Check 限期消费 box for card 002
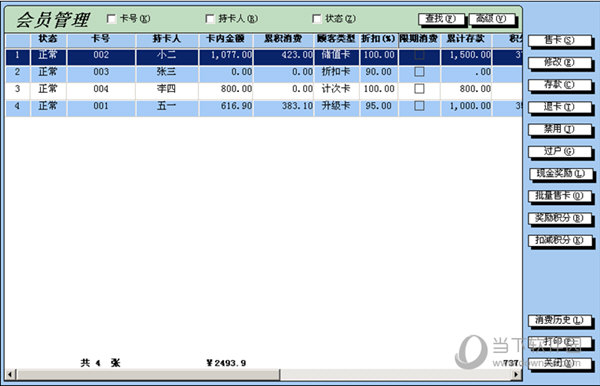Screen dimensions: 600x386 click(x=419, y=55)
